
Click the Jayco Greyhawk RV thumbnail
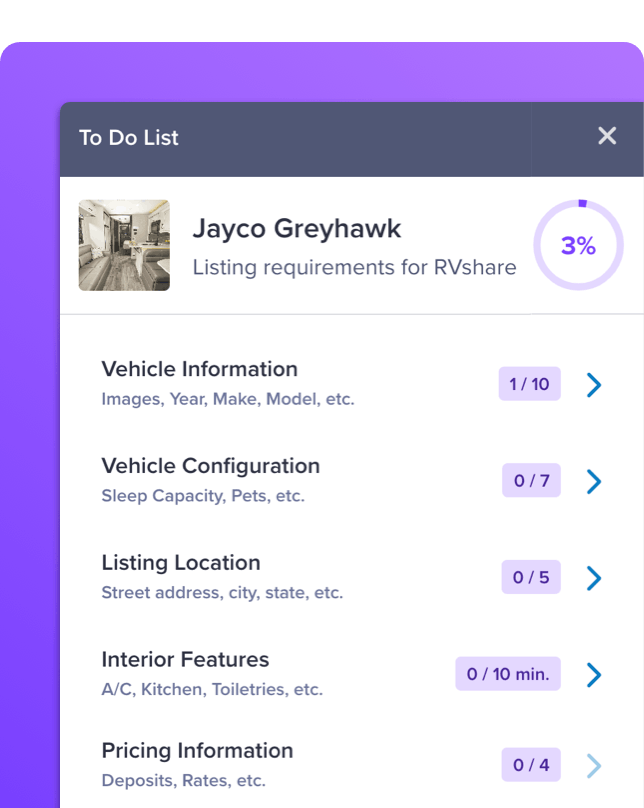[124, 246]
